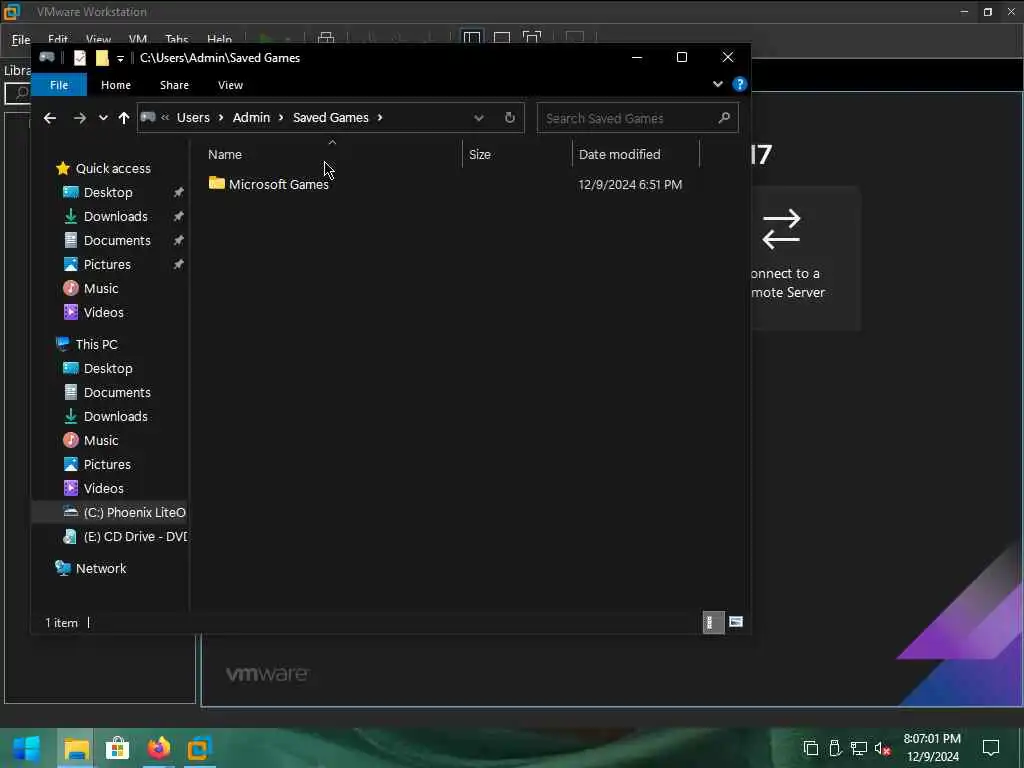Open Downloads under Quick access

click(116, 216)
